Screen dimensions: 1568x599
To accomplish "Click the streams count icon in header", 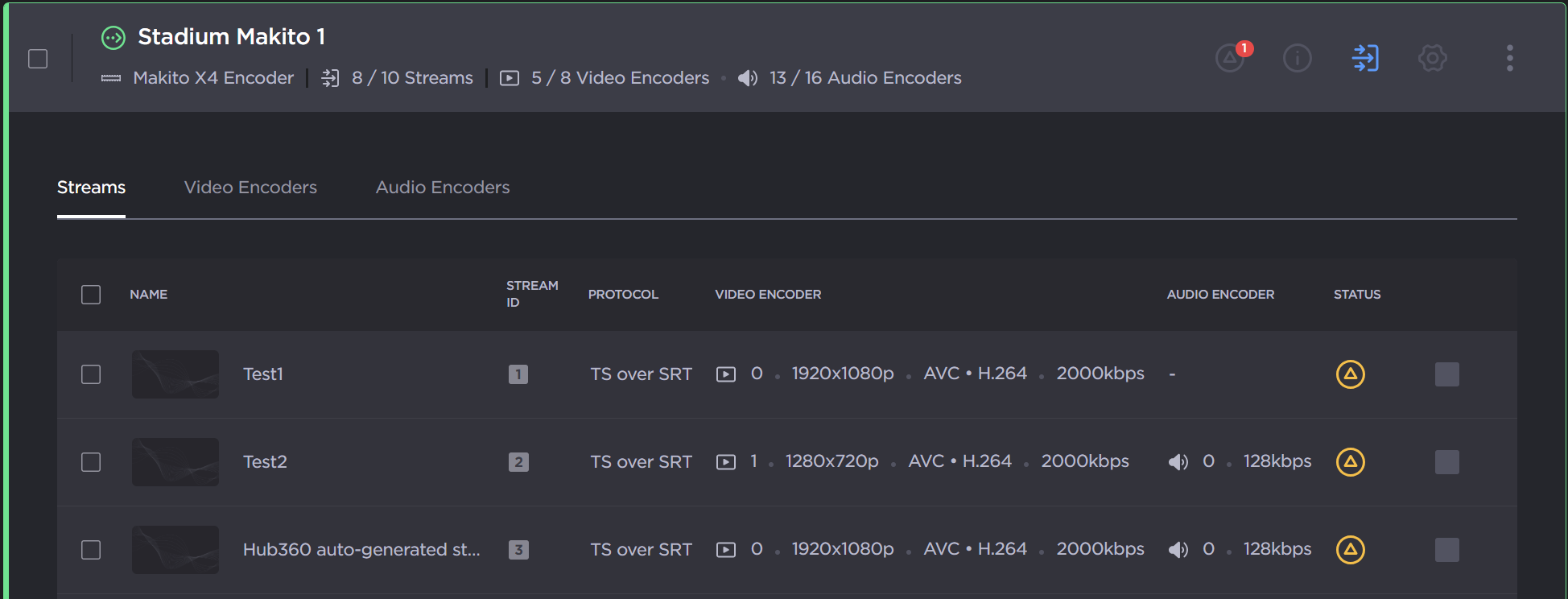I will 330,78.
